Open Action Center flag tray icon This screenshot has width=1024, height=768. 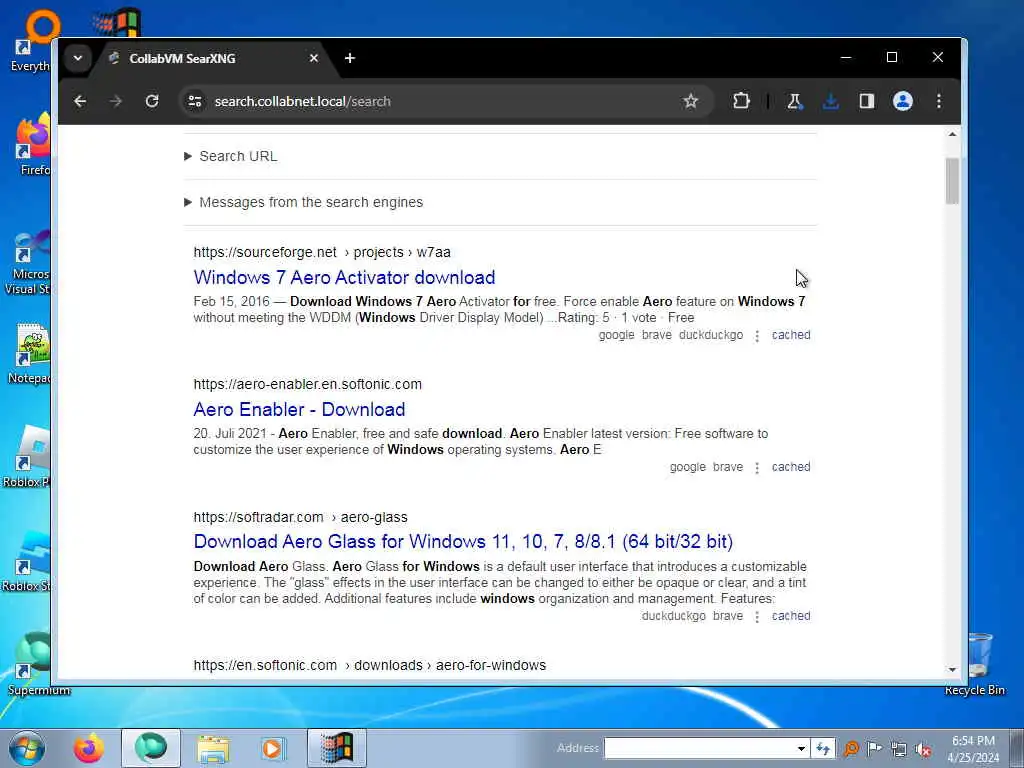pyautogui.click(x=874, y=748)
